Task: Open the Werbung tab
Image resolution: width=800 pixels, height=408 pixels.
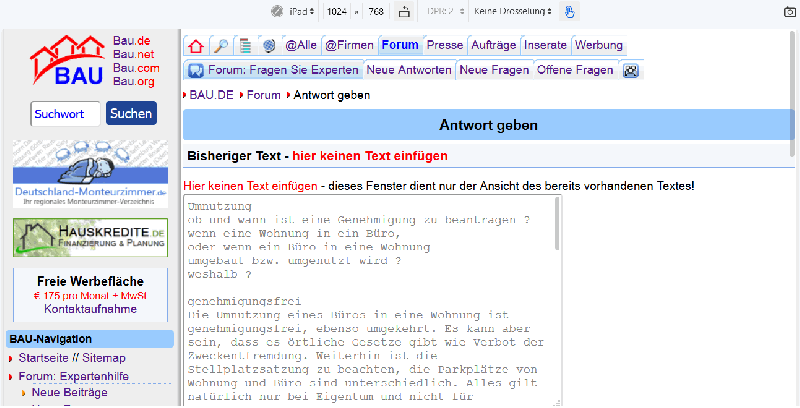Action: (x=599, y=45)
